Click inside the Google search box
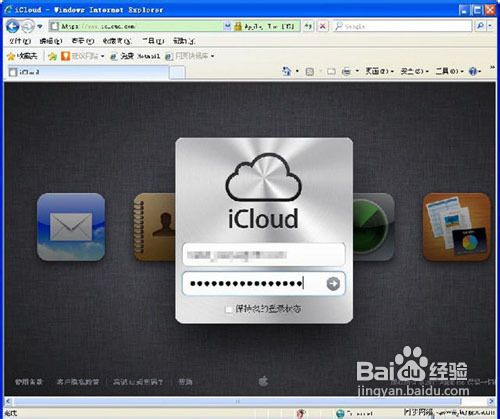The image size is (500, 419). click(403, 26)
